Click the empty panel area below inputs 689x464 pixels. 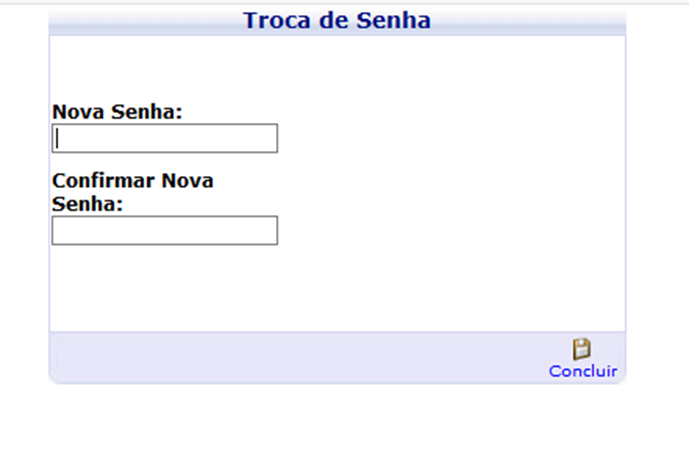tap(337, 288)
